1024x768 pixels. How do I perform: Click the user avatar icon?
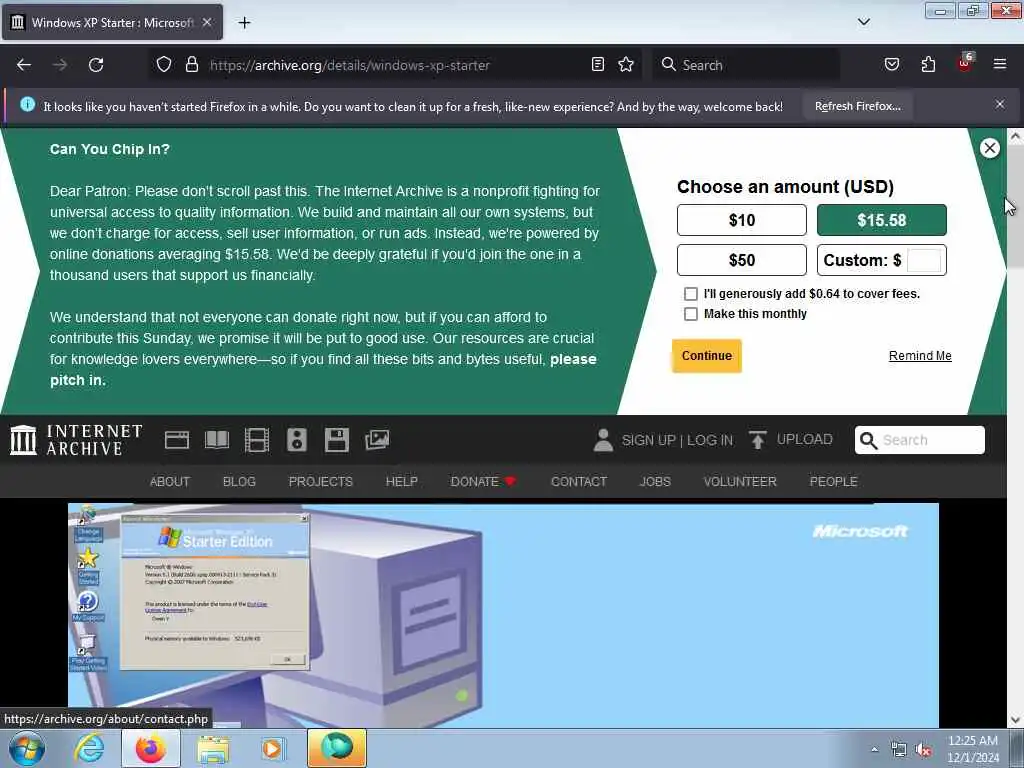point(603,440)
